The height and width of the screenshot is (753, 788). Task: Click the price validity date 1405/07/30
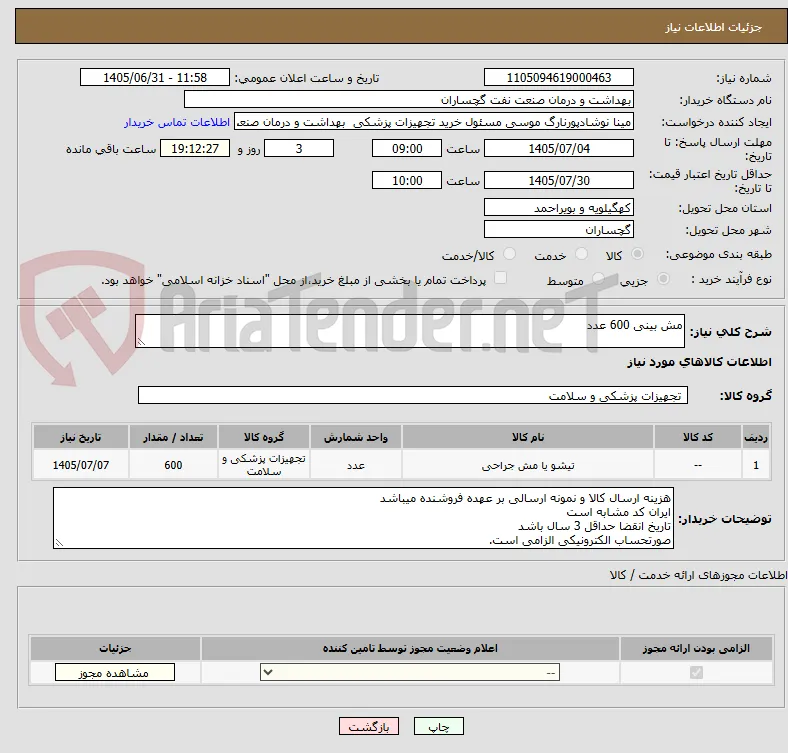(559, 180)
